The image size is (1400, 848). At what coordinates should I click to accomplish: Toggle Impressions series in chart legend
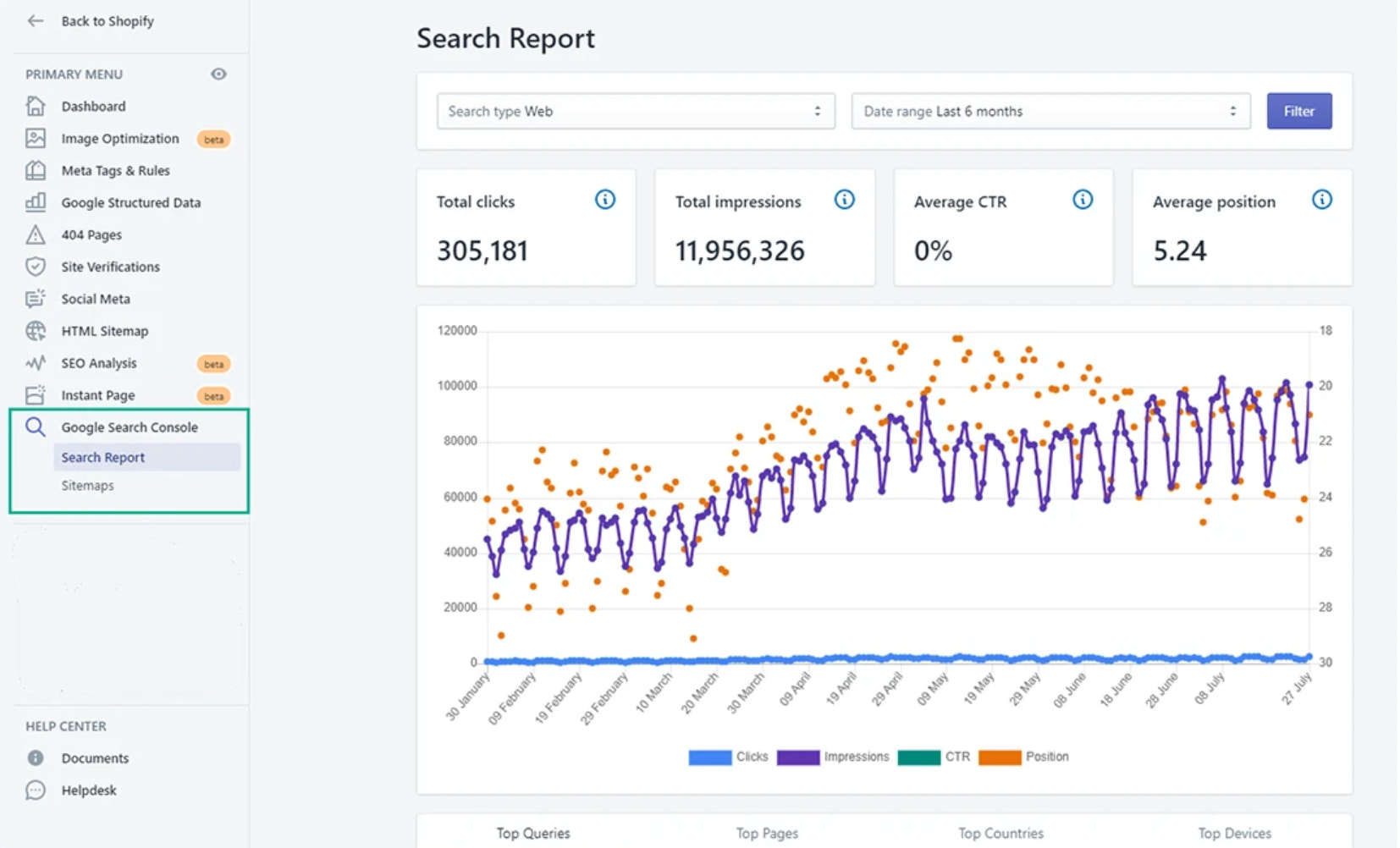point(833,757)
